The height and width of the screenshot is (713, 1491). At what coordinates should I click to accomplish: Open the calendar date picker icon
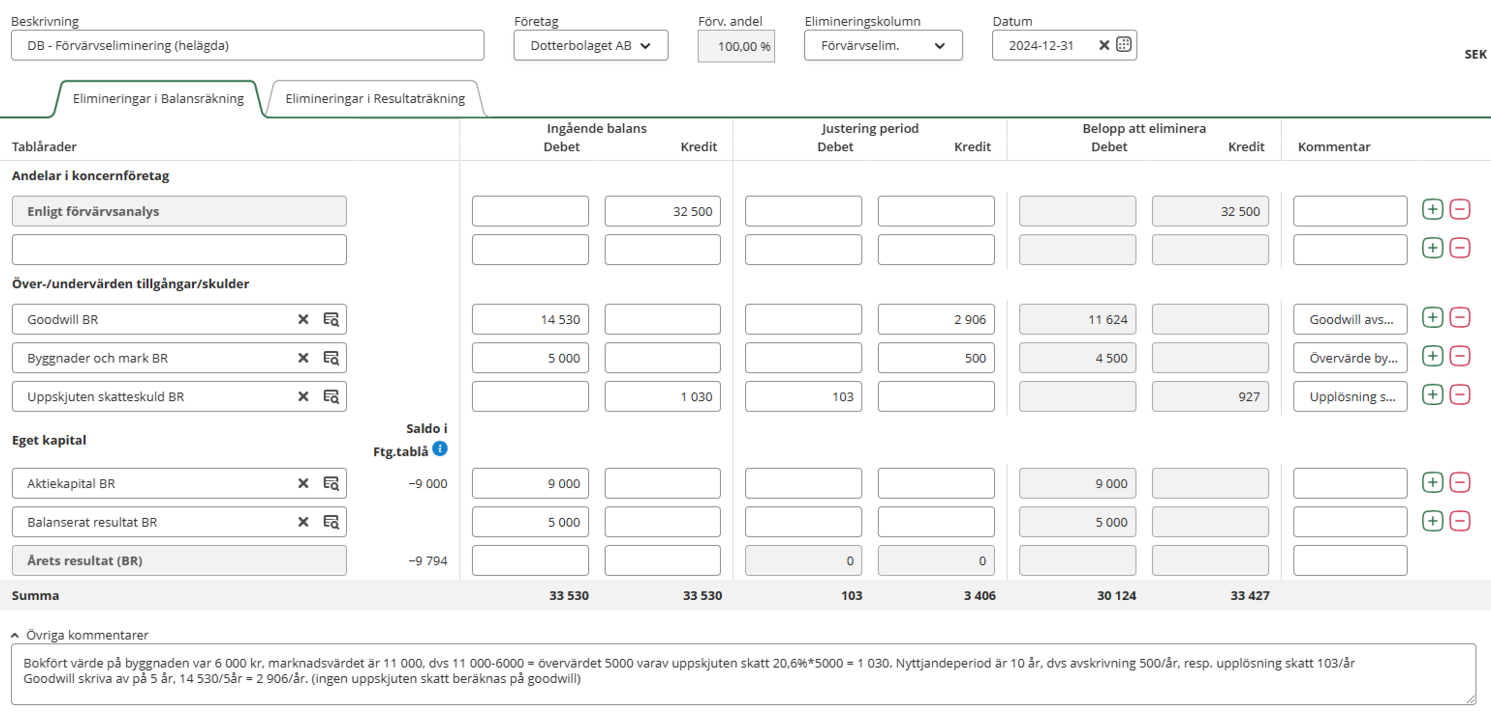coord(1123,45)
